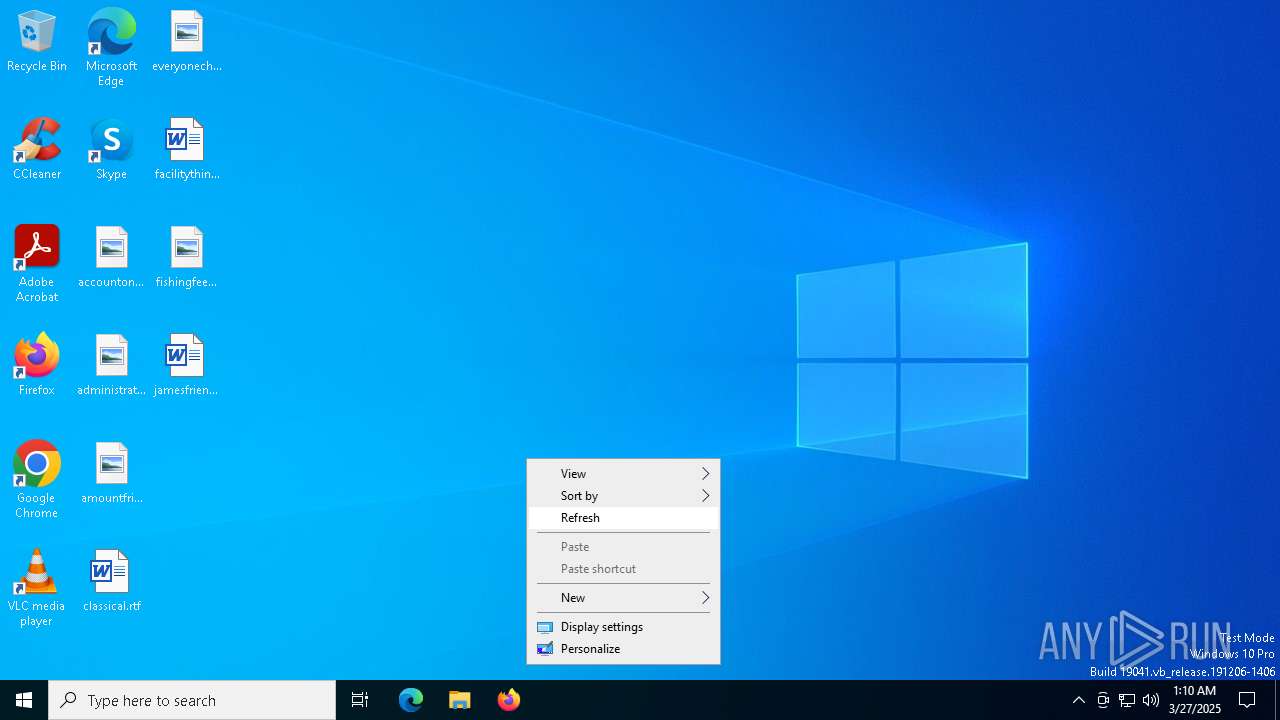Screen dimensions: 1280x720
Task: Select the everyonech... image file icon
Action: click(x=187, y=42)
